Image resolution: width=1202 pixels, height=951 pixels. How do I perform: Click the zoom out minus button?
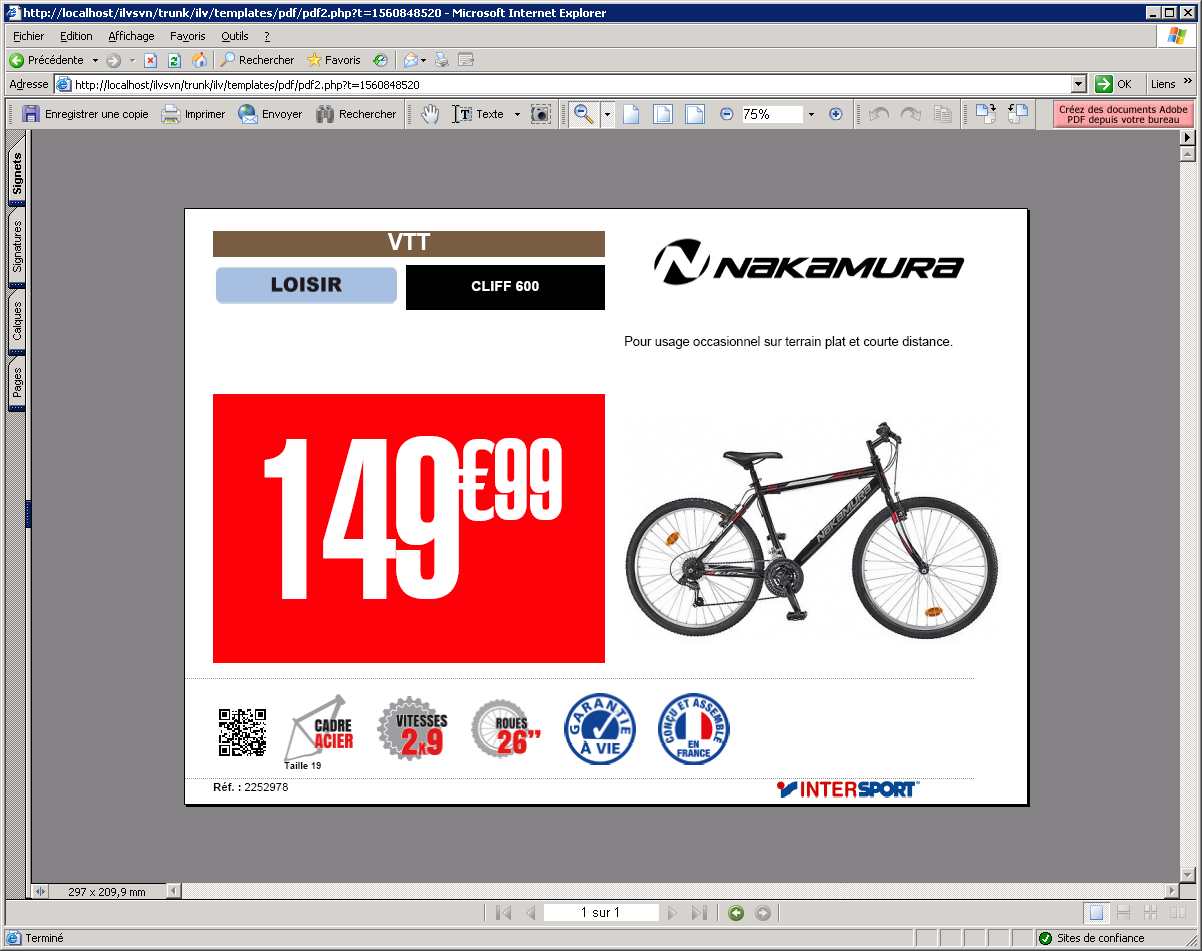point(727,114)
